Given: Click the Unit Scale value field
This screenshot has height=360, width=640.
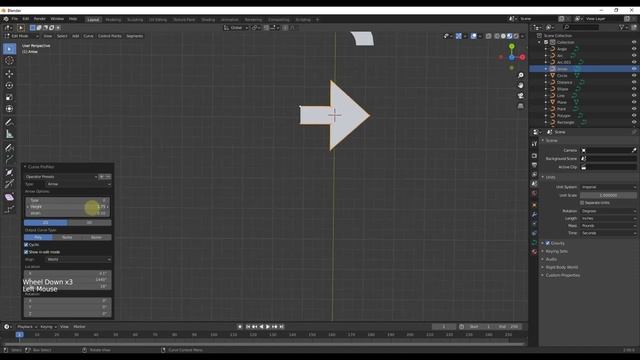Looking at the screenshot, I should point(608,196).
